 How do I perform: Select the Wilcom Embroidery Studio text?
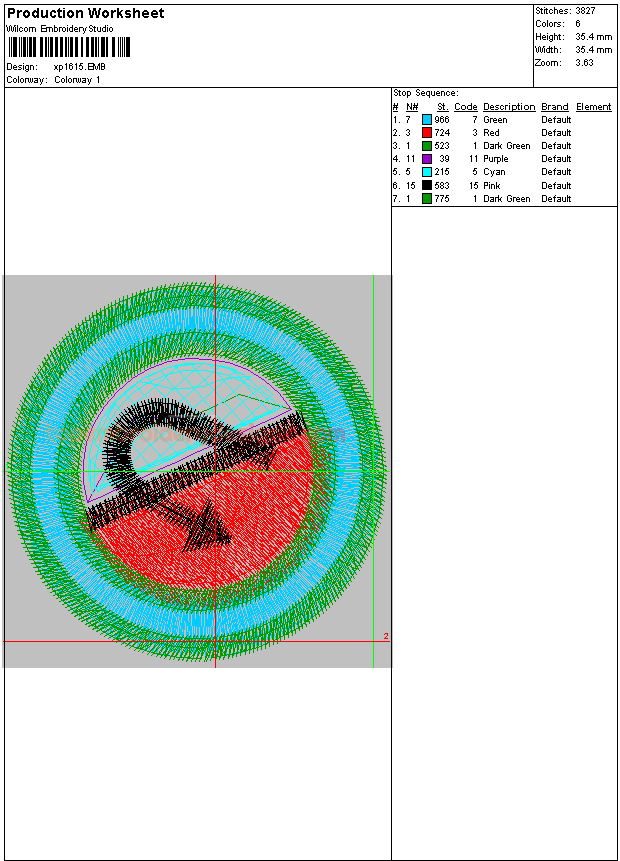[60, 29]
